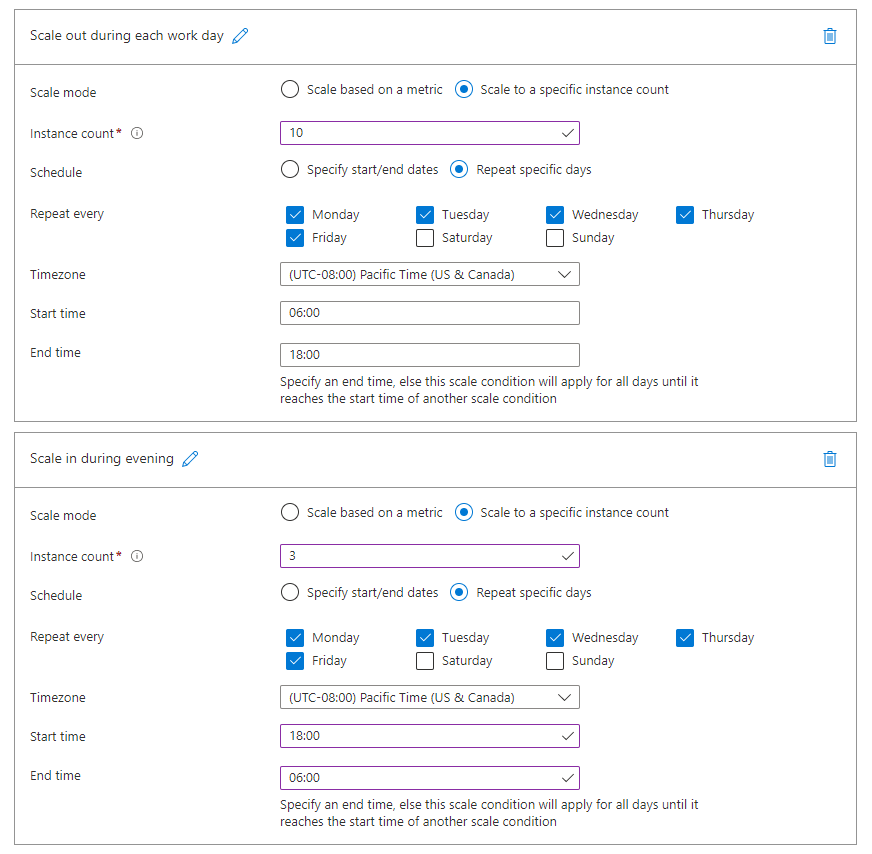Select 'Scale based on a metric' in work day condition
872x854 pixels.
pyautogui.click(x=290, y=89)
